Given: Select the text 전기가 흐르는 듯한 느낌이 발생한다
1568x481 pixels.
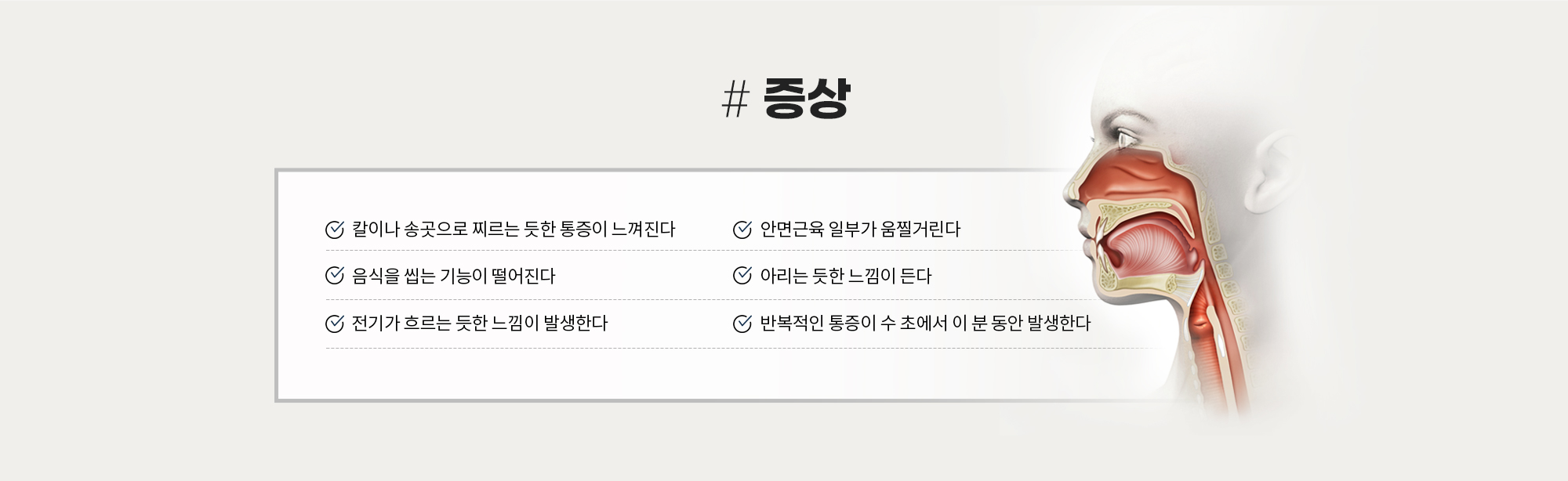Looking at the screenshot, I should point(480,324).
